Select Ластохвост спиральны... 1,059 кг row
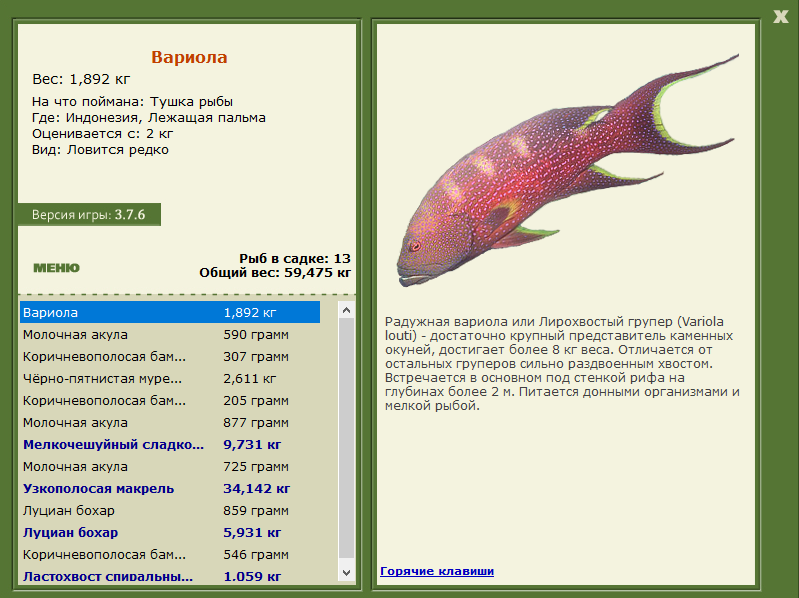 pyautogui.click(x=170, y=576)
